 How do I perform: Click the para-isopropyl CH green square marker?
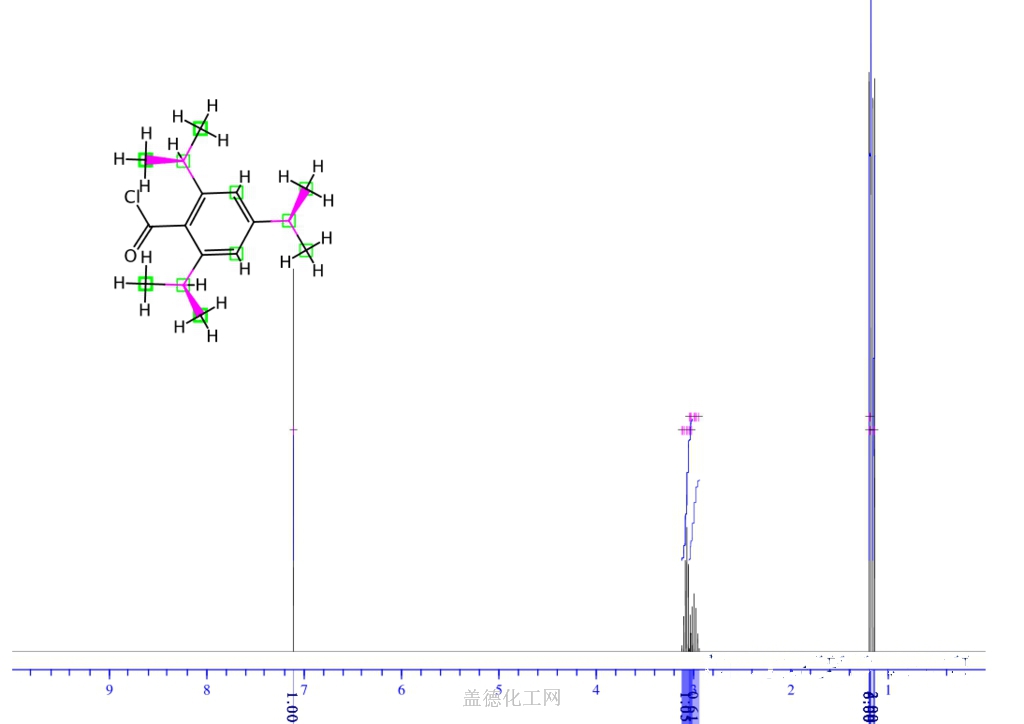[x=289, y=221]
